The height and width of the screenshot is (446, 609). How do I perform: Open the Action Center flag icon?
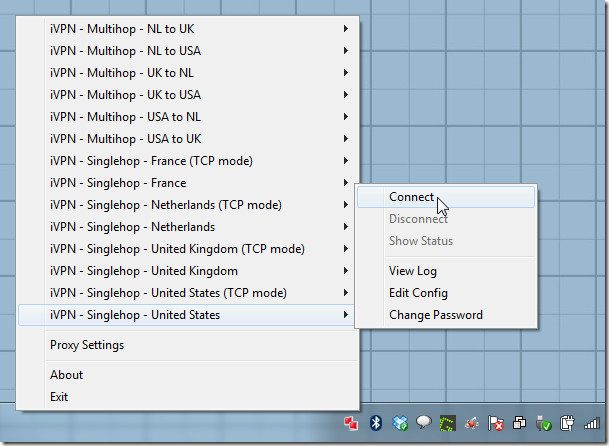coord(496,423)
